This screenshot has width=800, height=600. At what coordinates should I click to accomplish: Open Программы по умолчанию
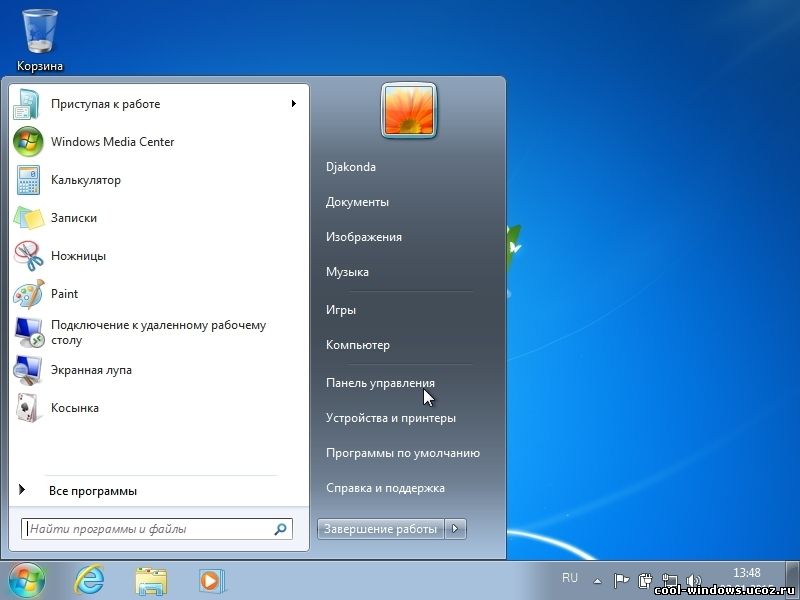point(403,453)
